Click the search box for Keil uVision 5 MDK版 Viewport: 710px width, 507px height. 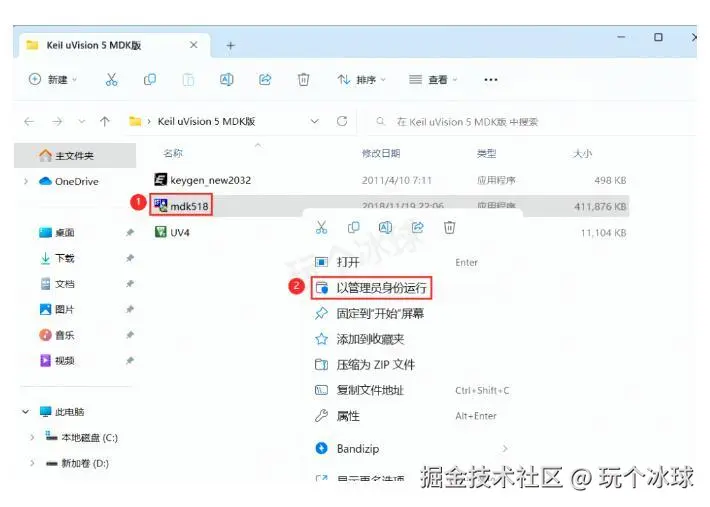(x=530, y=121)
